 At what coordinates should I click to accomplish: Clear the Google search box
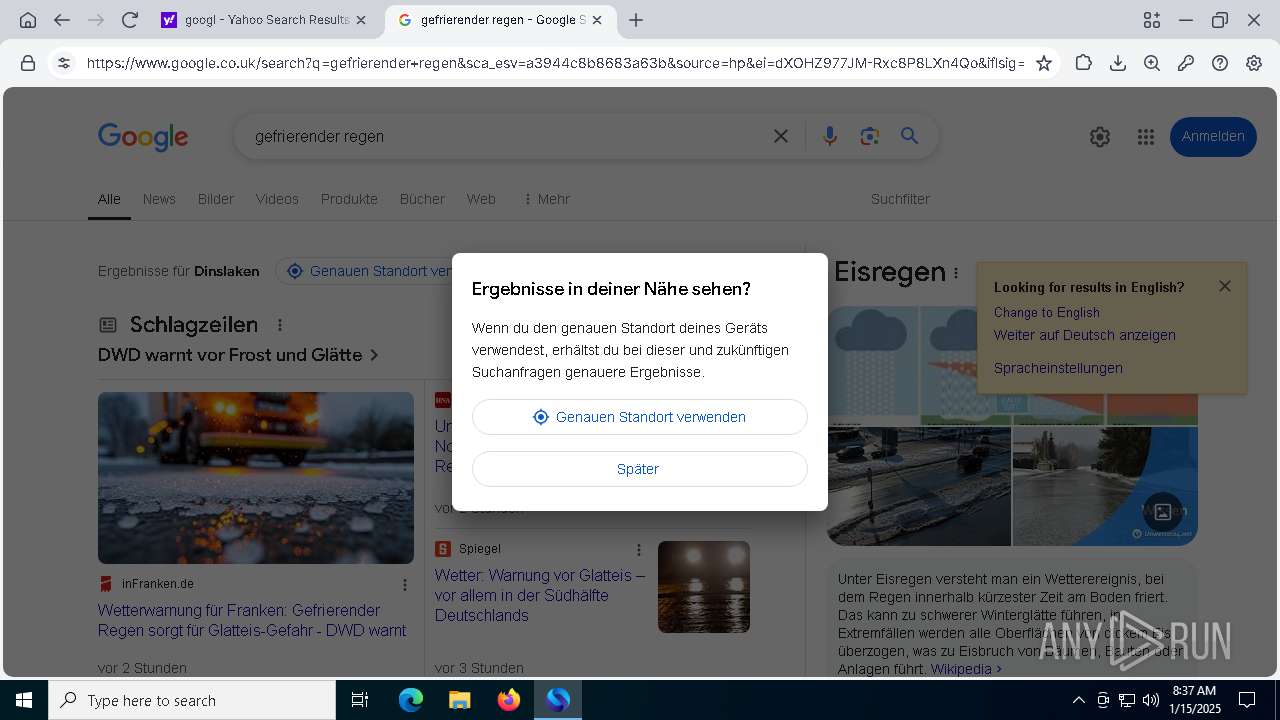point(781,136)
